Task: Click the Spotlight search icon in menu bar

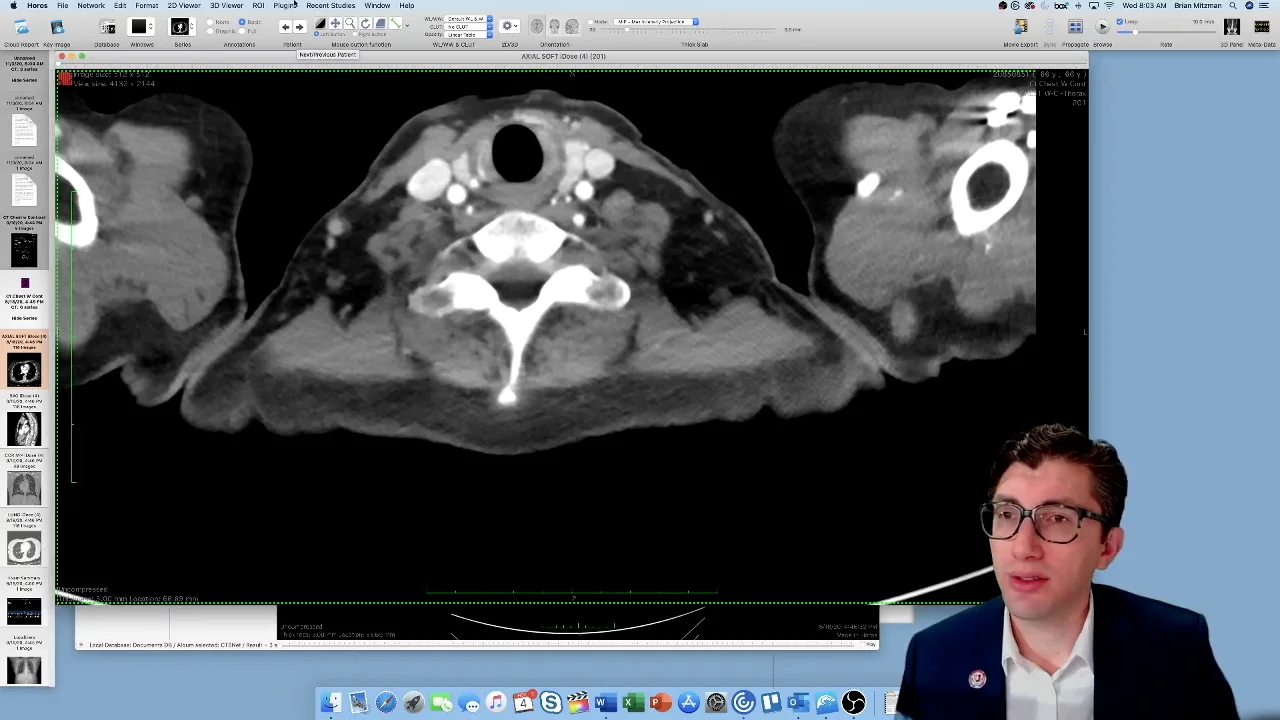Action: (x=1233, y=5)
